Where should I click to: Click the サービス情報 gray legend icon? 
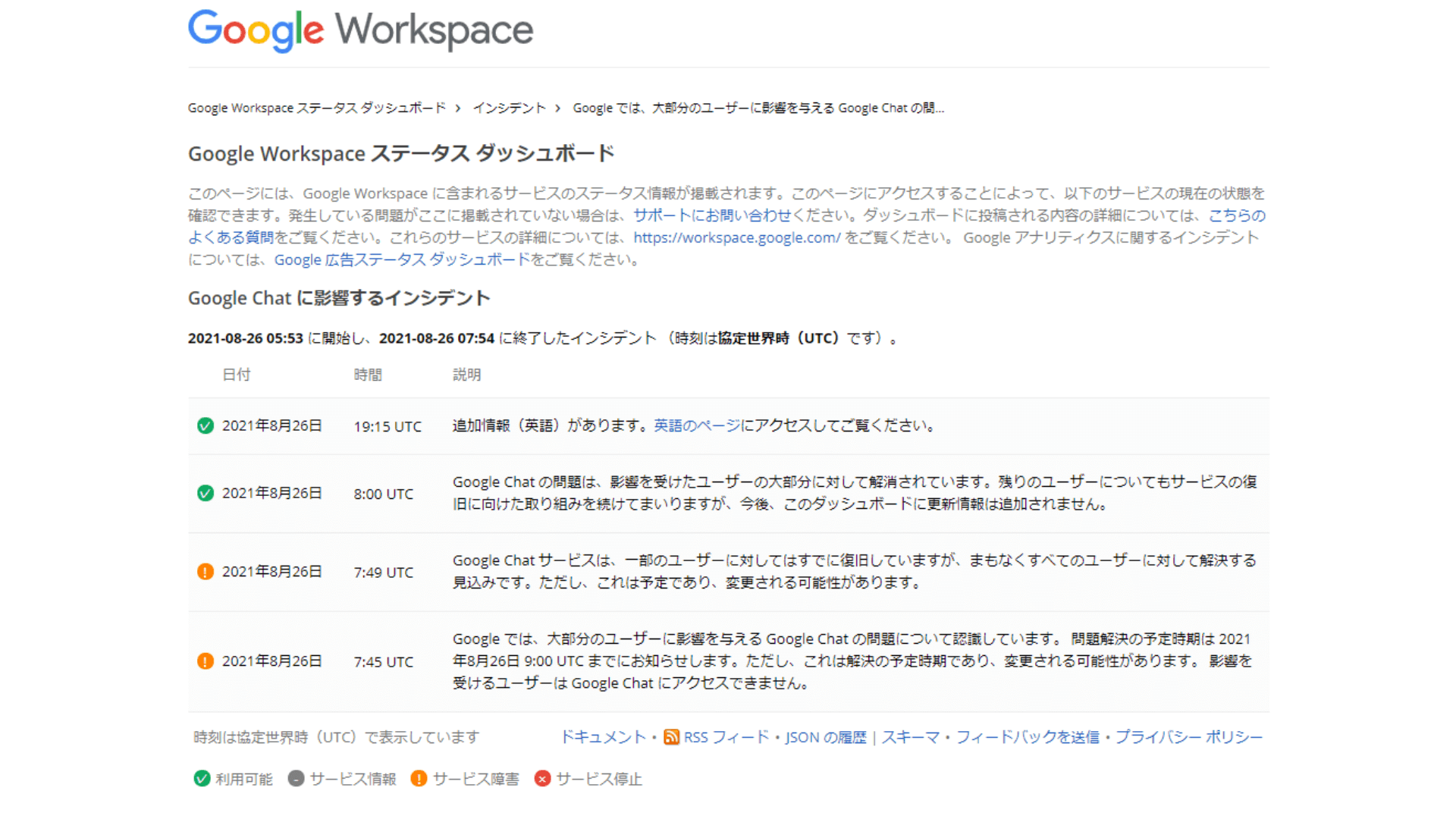(x=295, y=779)
